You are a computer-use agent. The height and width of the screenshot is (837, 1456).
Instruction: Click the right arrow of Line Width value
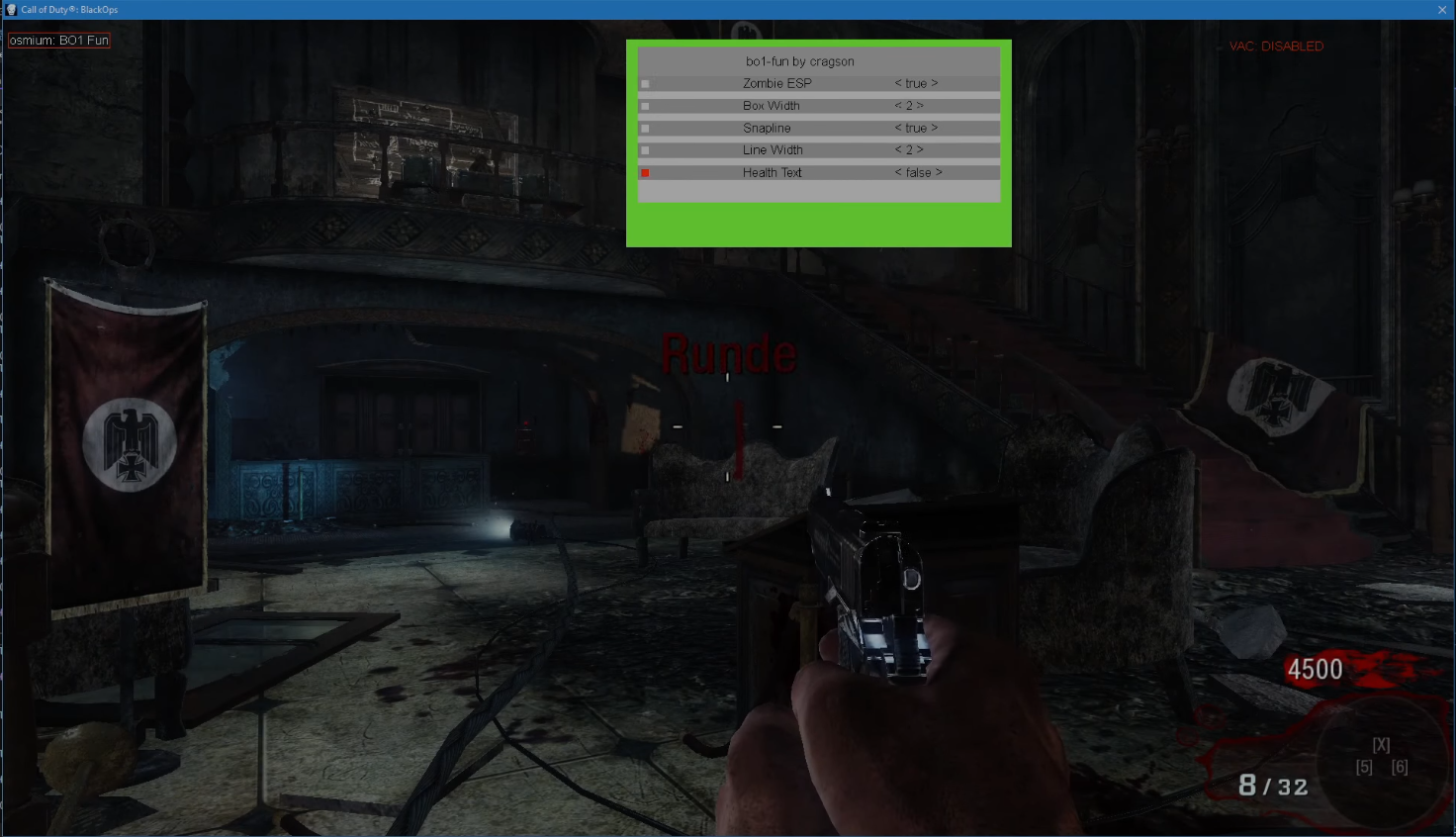[x=921, y=149]
